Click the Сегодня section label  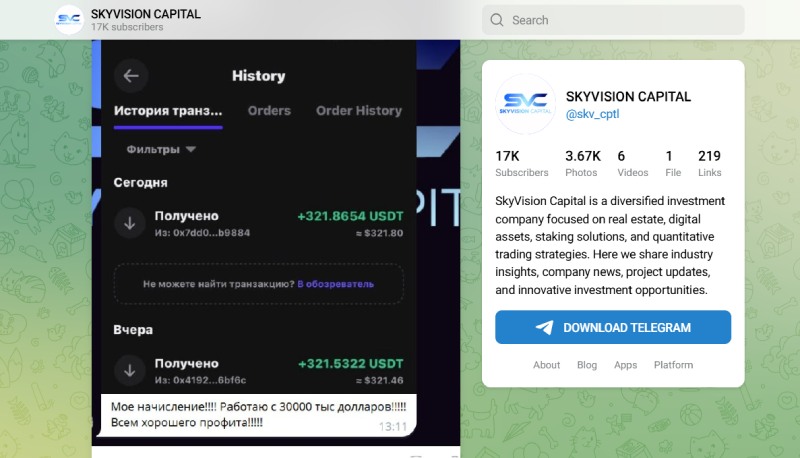[x=140, y=183]
